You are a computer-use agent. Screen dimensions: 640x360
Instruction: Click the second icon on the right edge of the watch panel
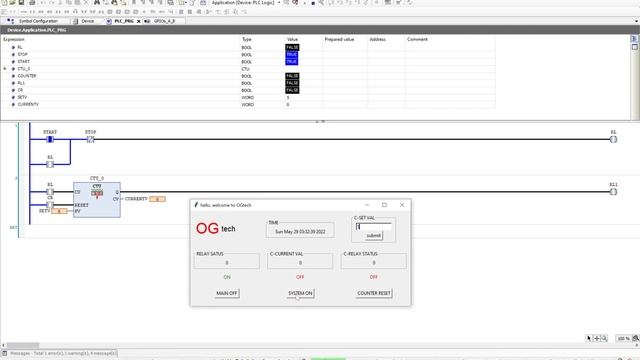click(x=634, y=47)
